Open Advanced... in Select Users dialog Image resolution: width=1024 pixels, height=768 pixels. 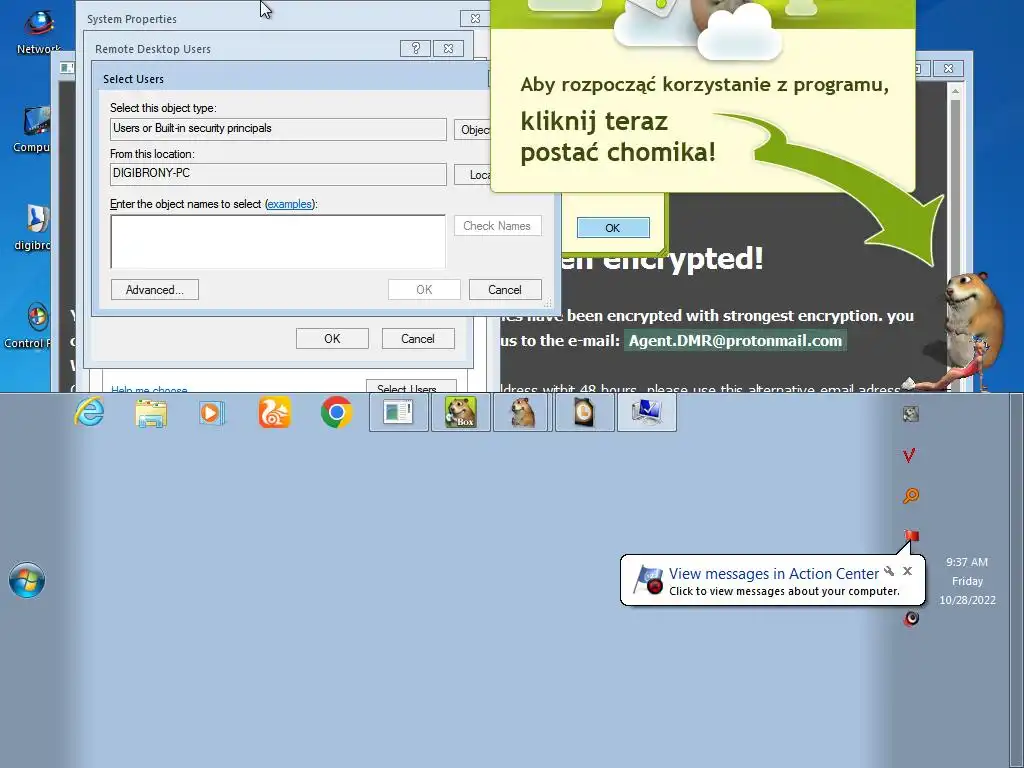coord(155,289)
